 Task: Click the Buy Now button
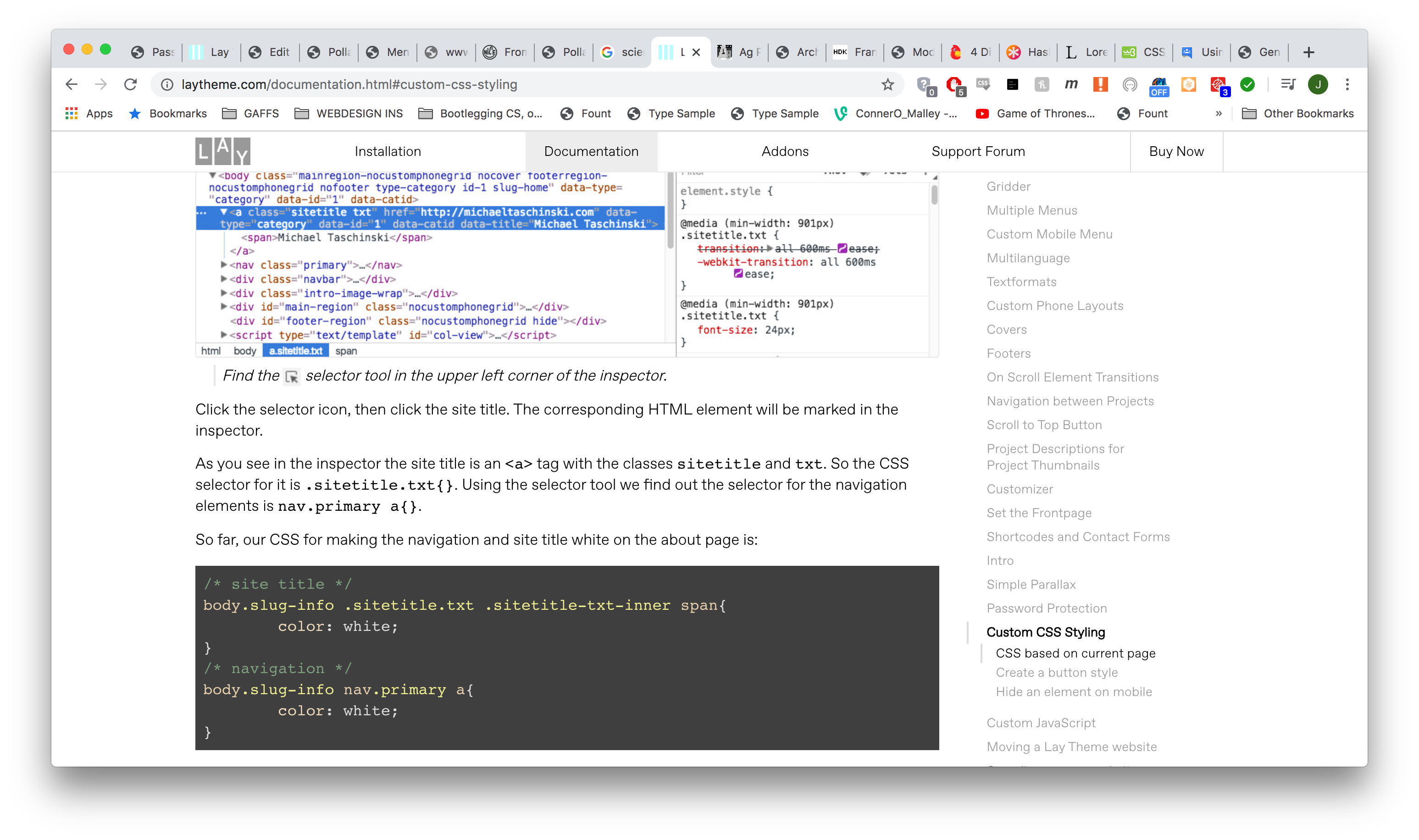(1175, 151)
